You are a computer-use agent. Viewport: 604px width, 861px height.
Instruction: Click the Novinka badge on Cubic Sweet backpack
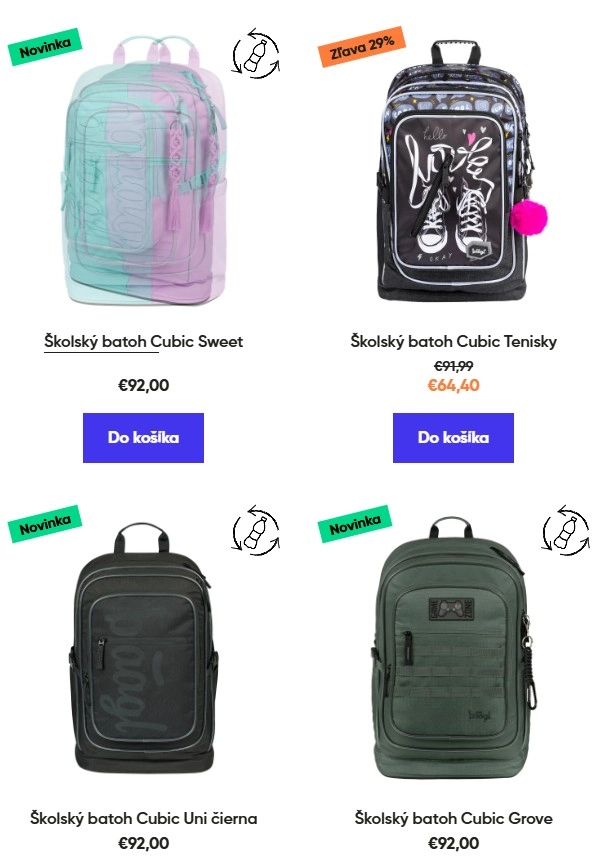[45, 47]
